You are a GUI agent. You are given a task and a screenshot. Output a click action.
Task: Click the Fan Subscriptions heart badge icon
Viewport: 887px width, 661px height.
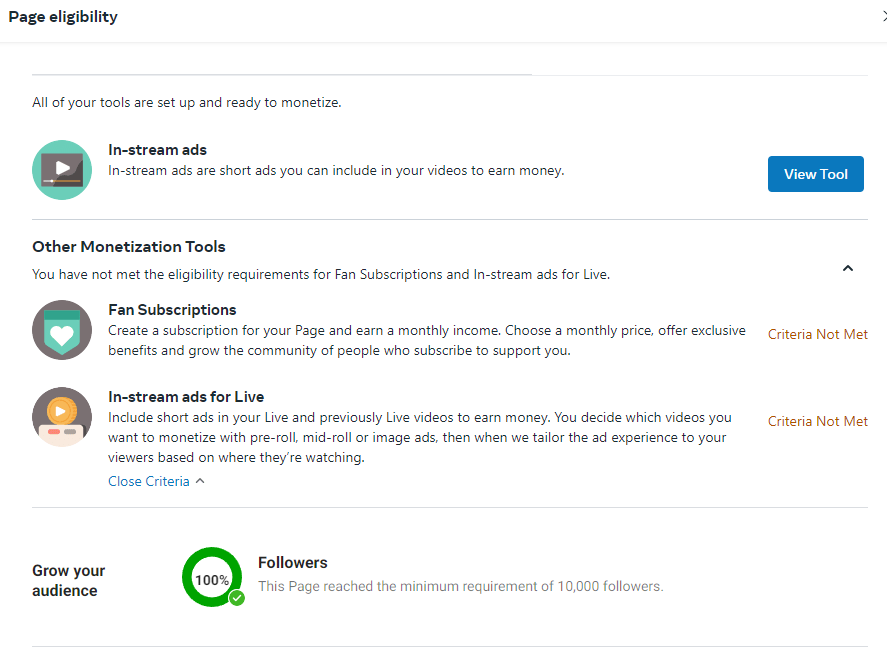point(62,330)
